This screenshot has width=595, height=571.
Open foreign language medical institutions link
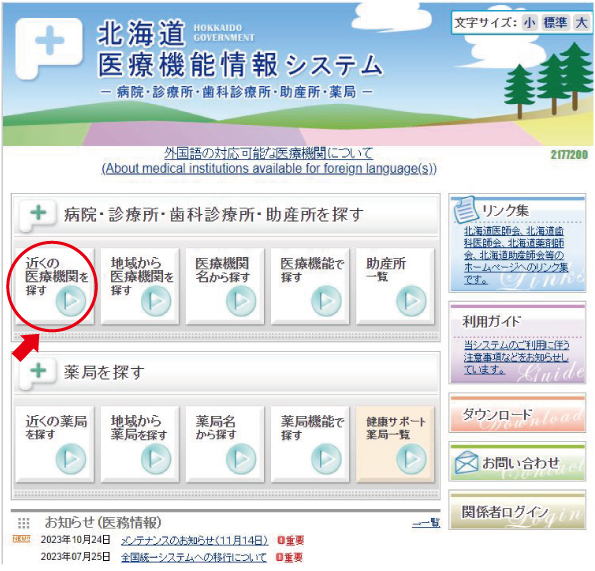(x=269, y=161)
